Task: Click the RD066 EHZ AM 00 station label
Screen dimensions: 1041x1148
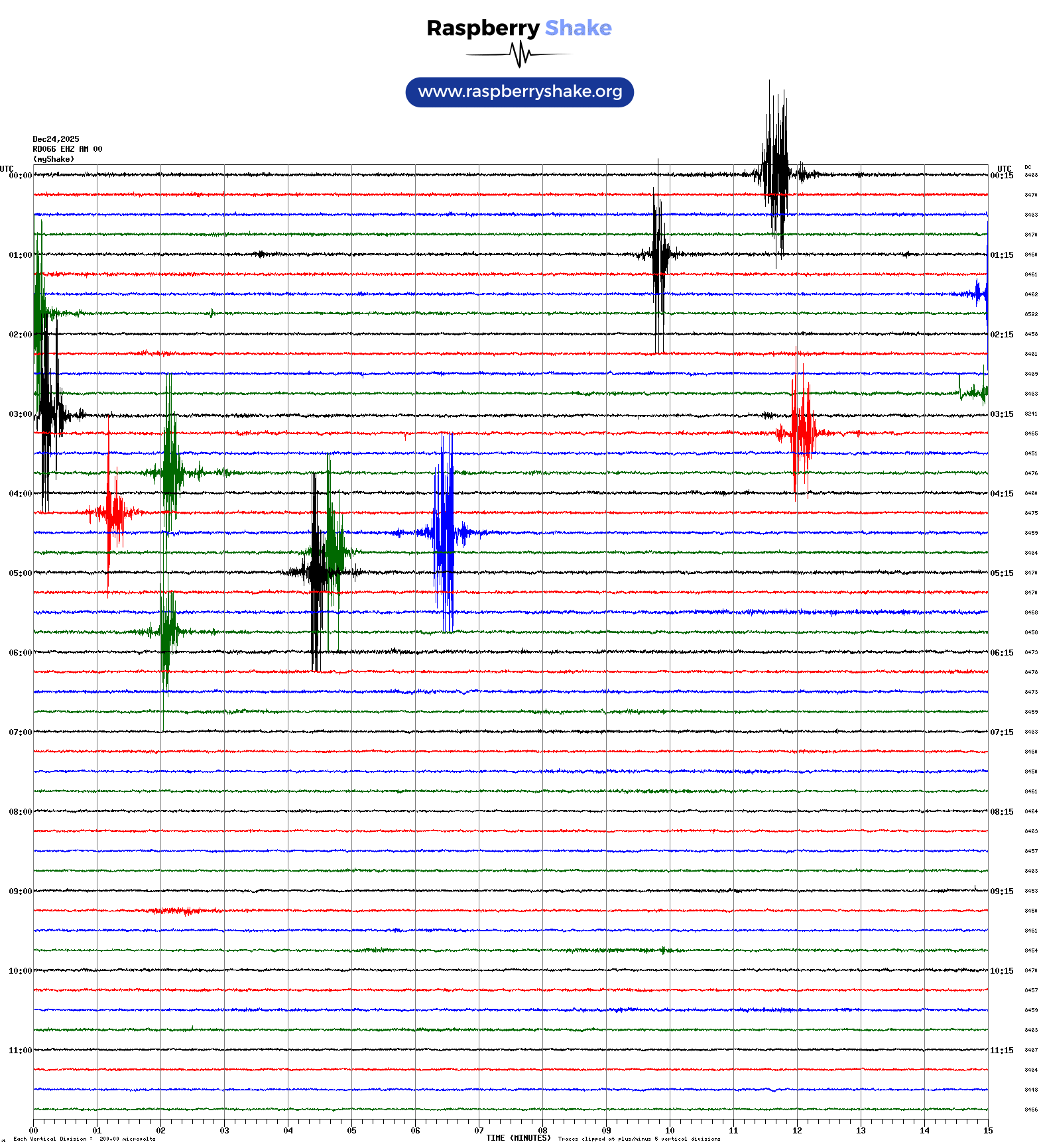Action: click(68, 149)
